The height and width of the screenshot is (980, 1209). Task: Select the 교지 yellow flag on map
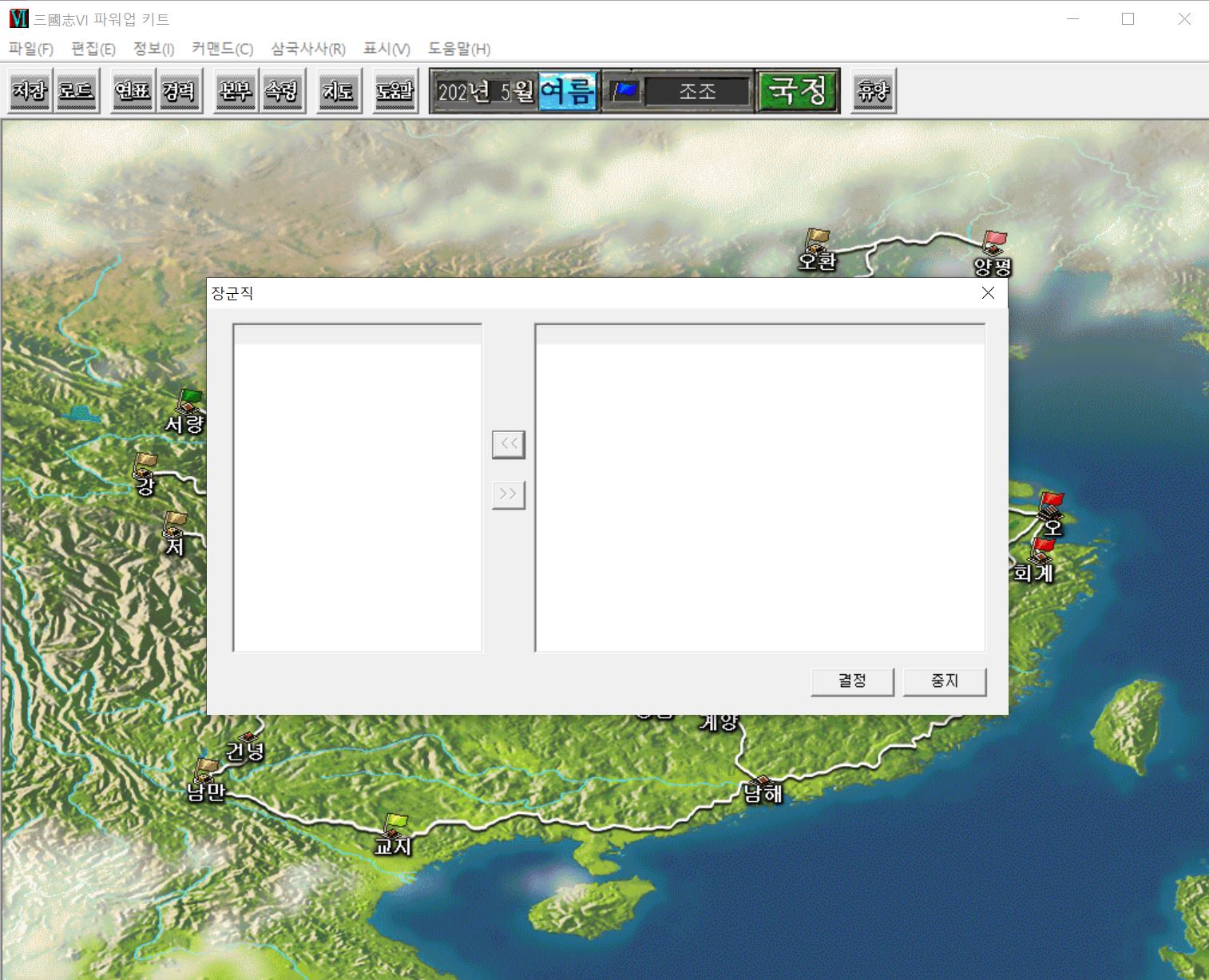tap(395, 825)
